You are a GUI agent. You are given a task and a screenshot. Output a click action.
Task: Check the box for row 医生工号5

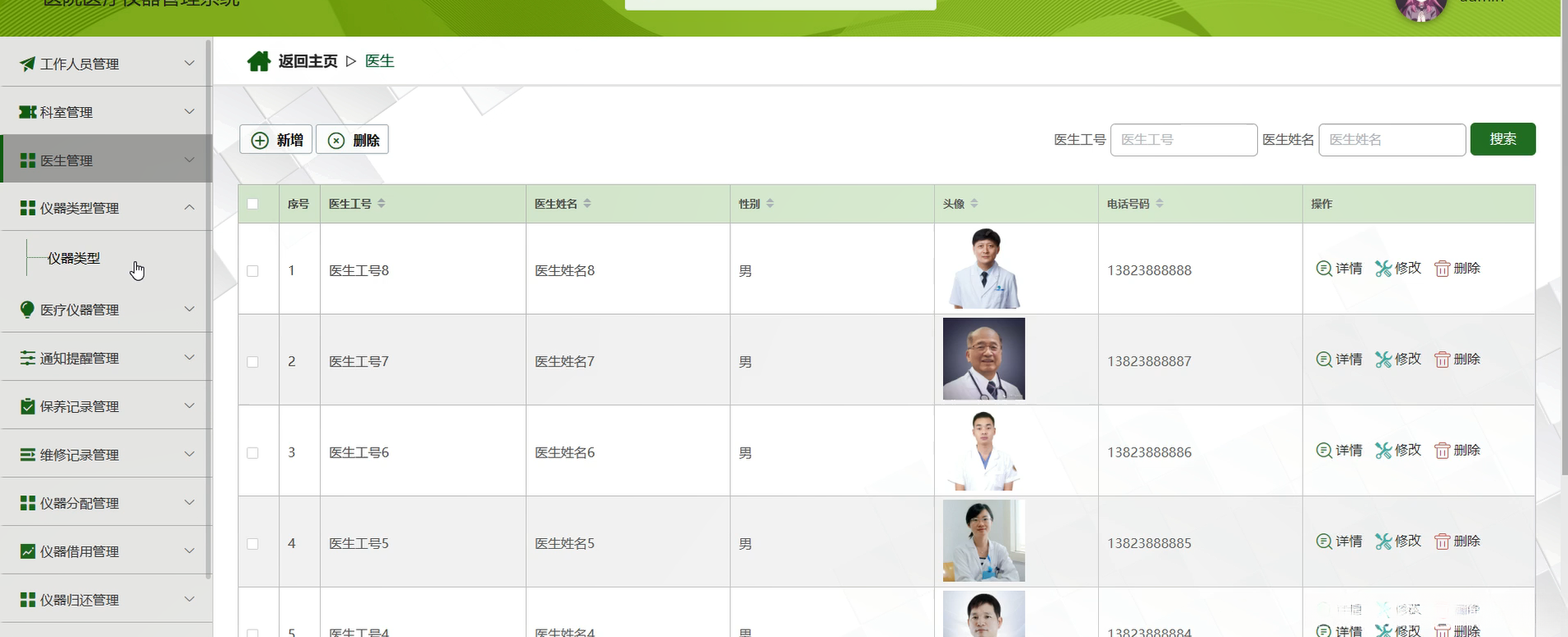[252, 544]
